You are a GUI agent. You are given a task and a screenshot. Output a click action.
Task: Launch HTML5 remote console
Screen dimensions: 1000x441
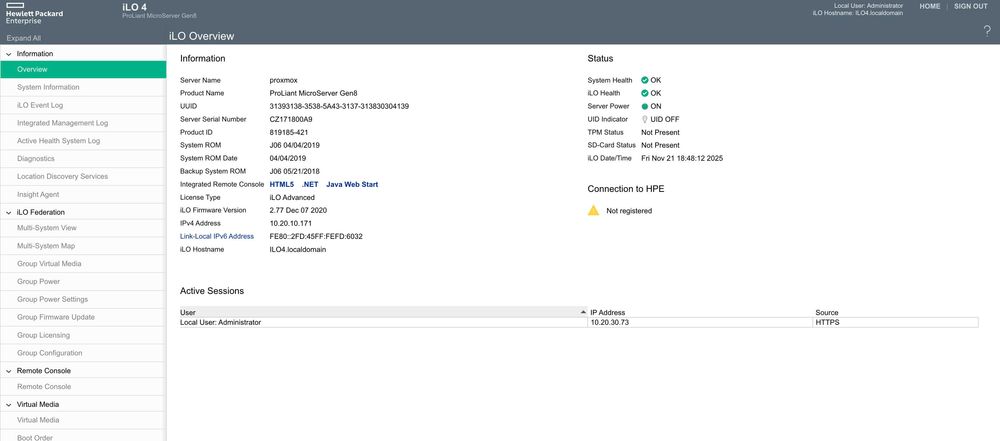click(282, 184)
